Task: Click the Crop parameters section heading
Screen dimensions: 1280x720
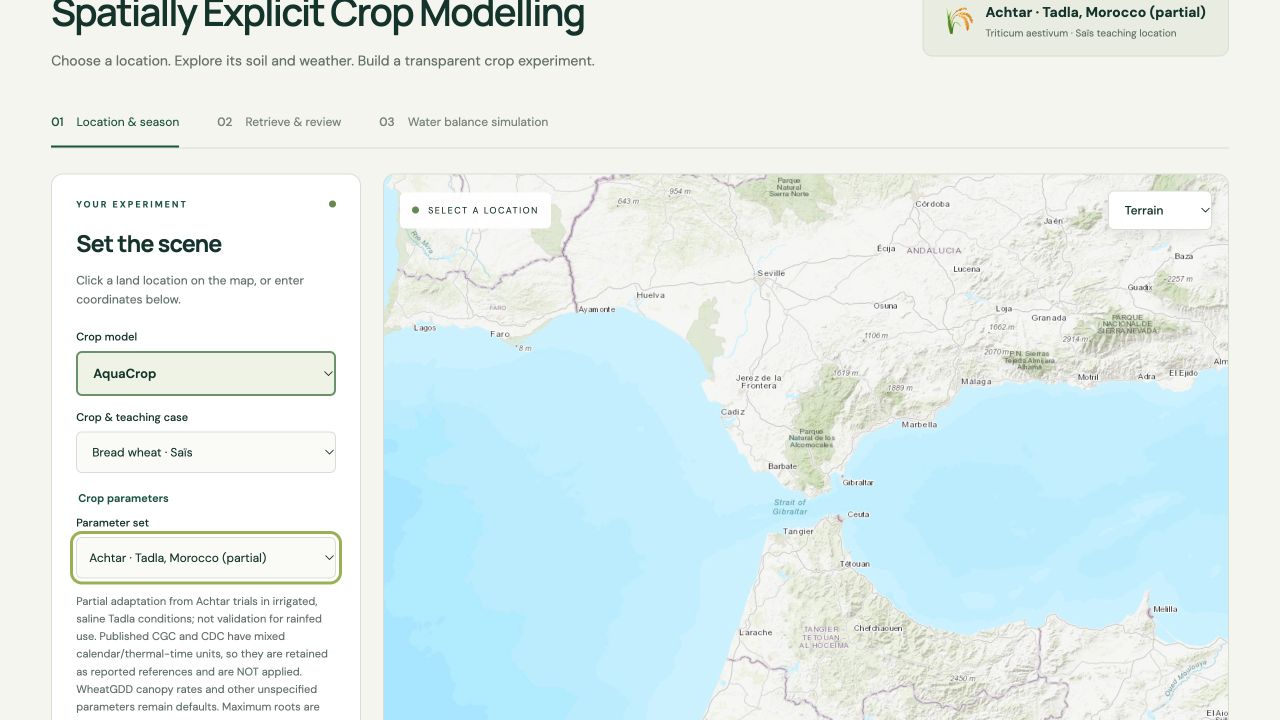Action: click(123, 498)
